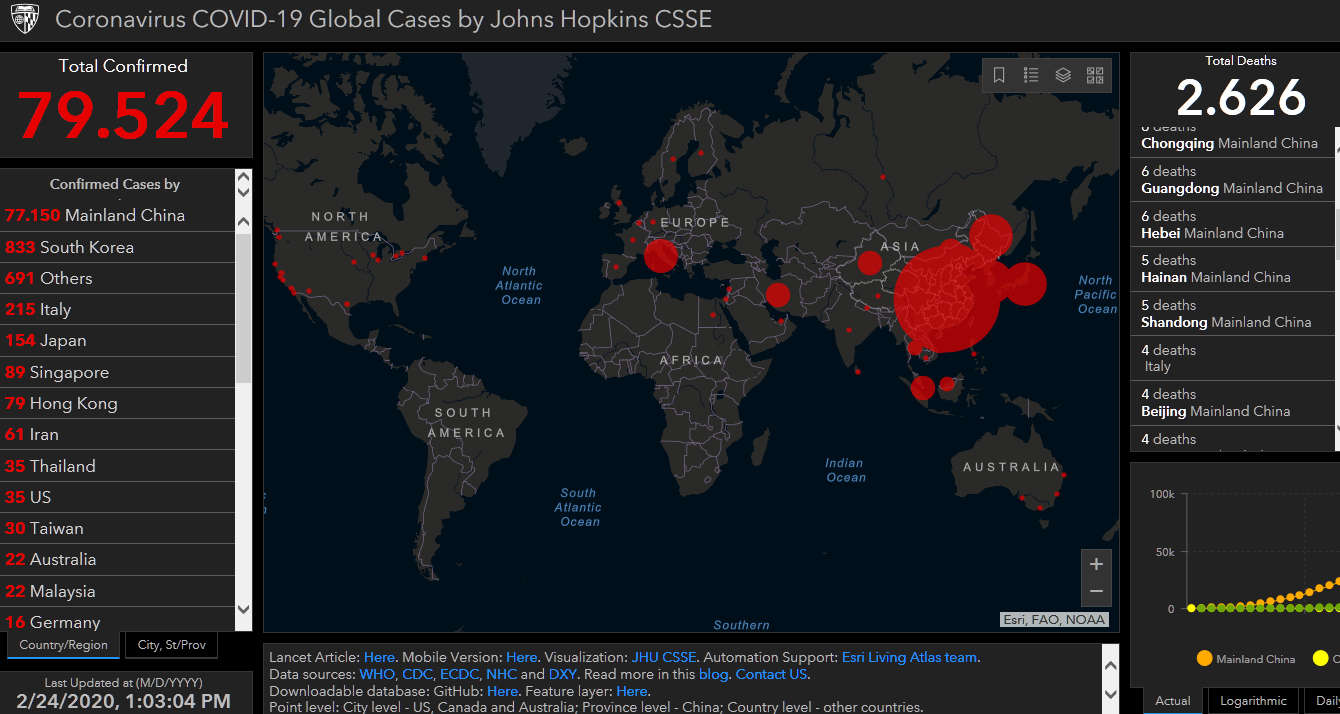1340x714 pixels.
Task: Select Mainland China in confirmed list
Action: coord(118,215)
